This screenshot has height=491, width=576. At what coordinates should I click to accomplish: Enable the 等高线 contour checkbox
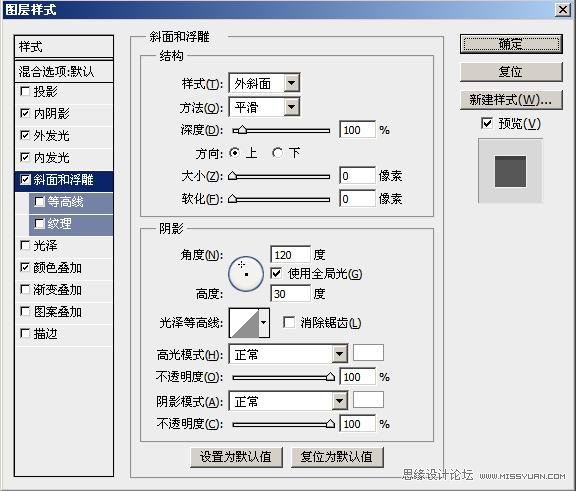[x=39, y=201]
